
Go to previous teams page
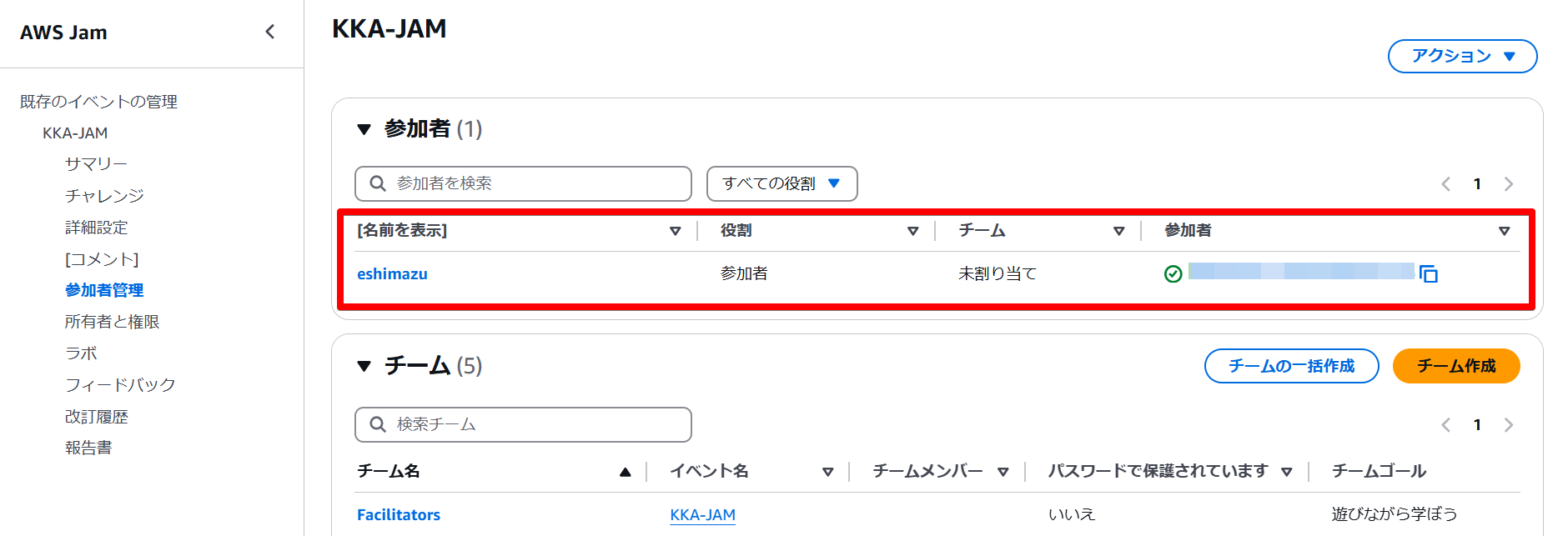1446,425
